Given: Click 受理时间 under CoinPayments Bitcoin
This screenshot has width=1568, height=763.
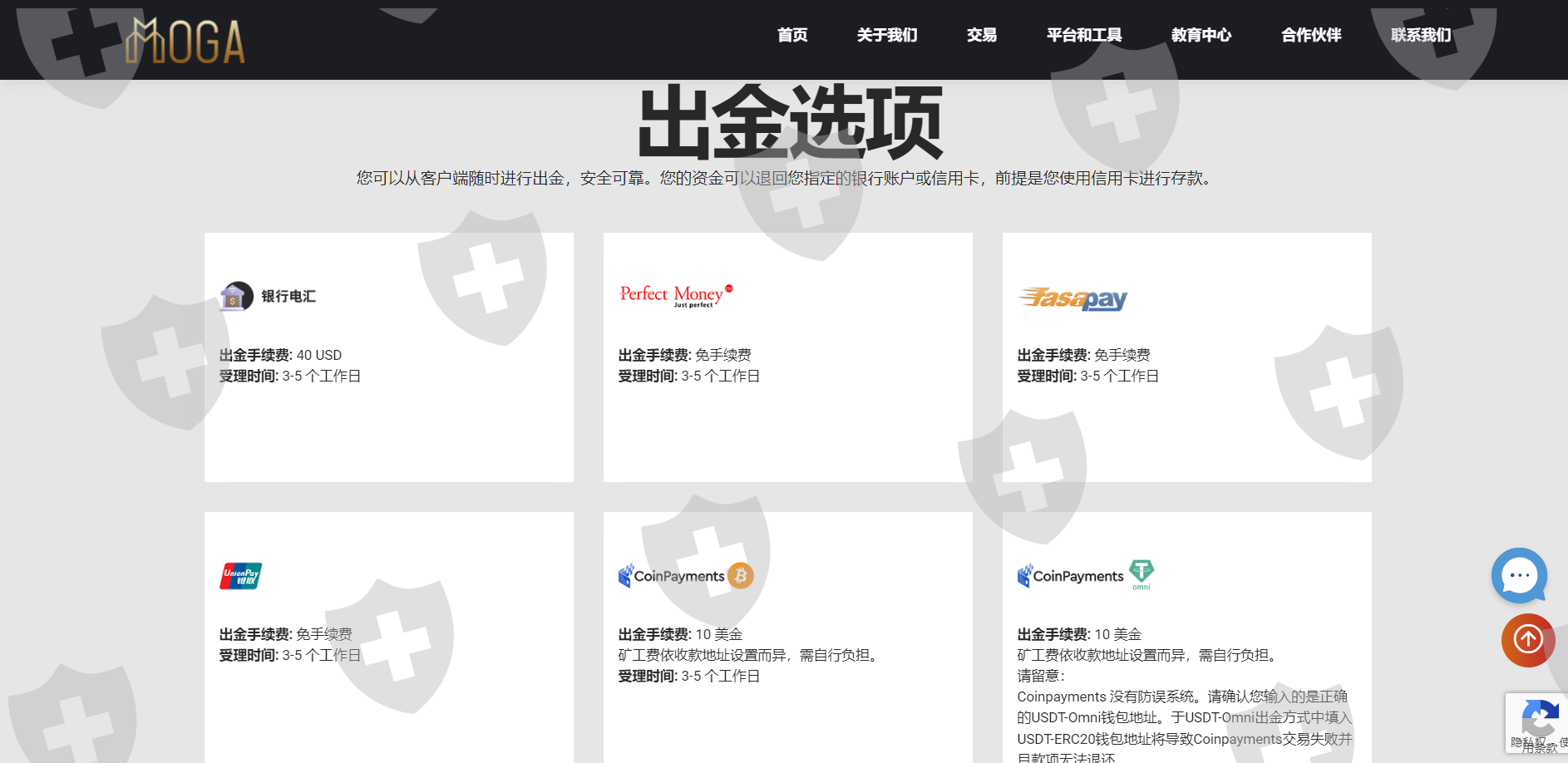Looking at the screenshot, I should click(689, 676).
